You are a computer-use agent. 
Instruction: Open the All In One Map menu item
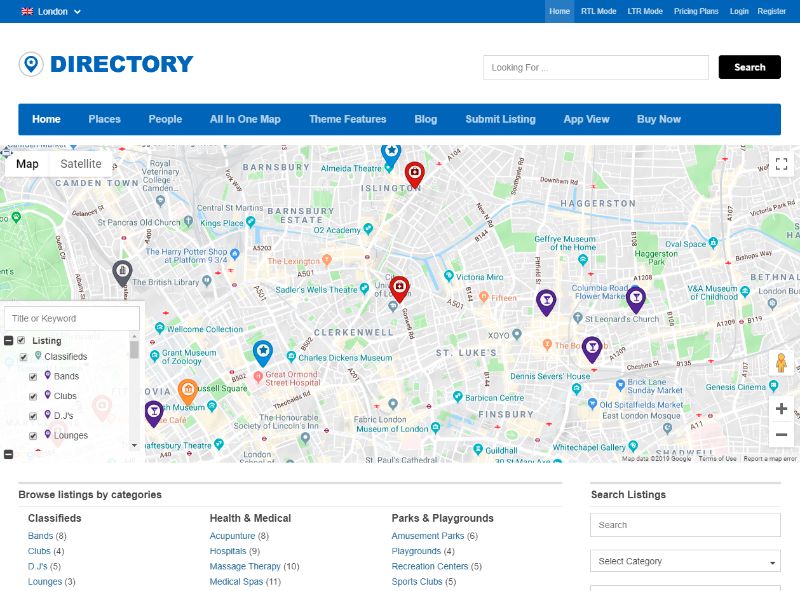[245, 119]
